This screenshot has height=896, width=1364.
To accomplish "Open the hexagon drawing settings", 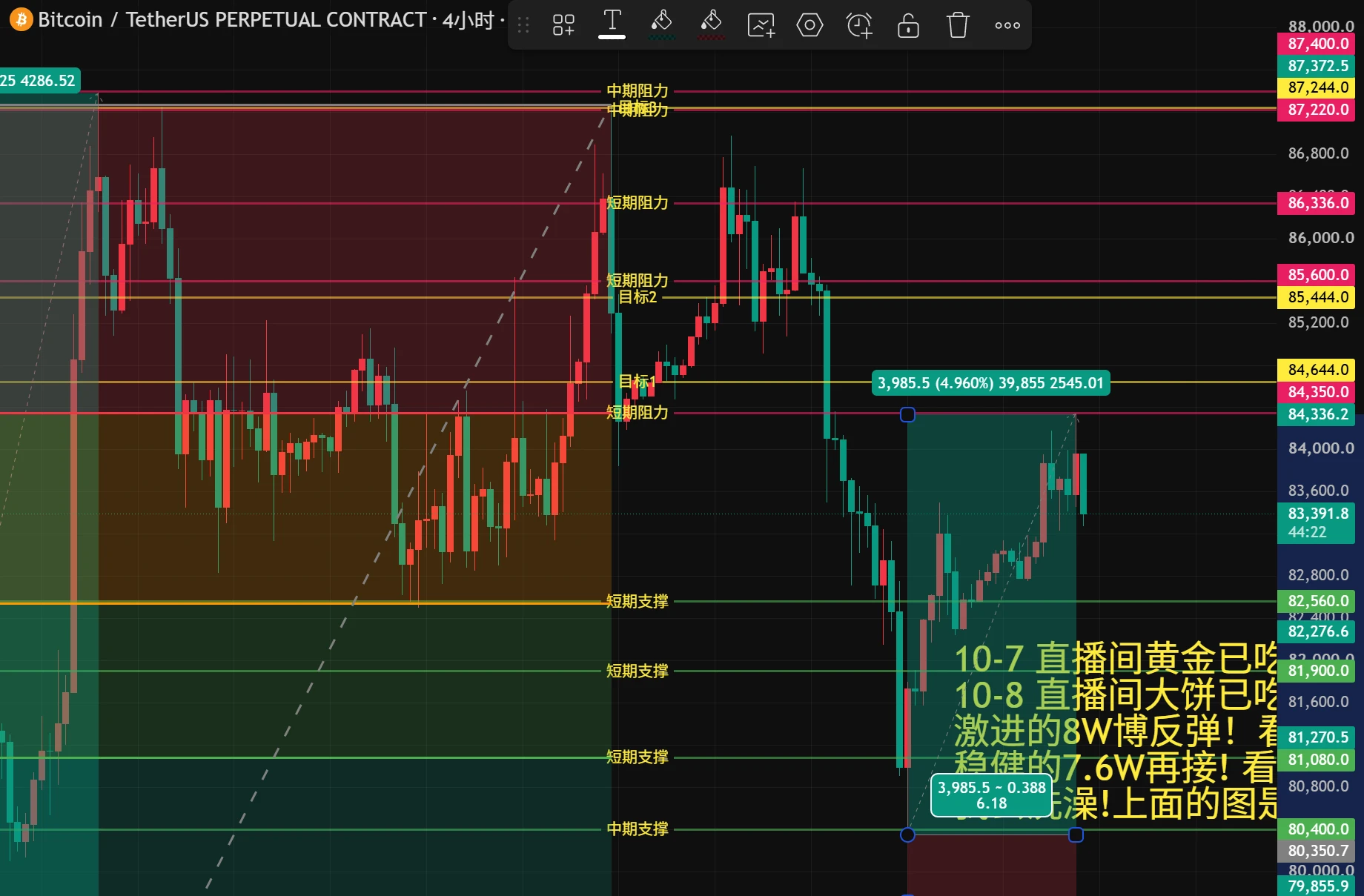I will [810, 25].
